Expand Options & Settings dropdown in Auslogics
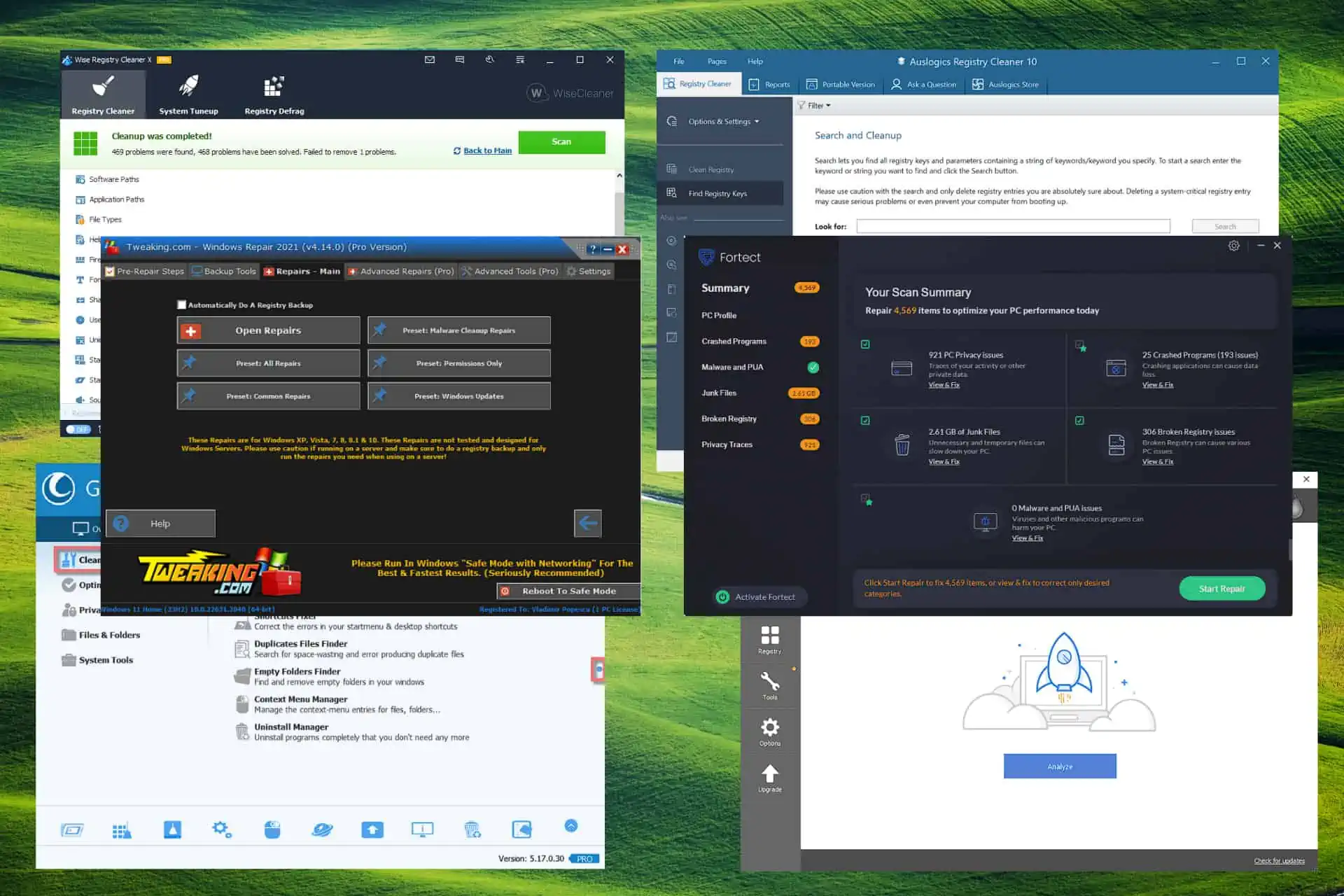The height and width of the screenshot is (896, 1344). point(723,121)
